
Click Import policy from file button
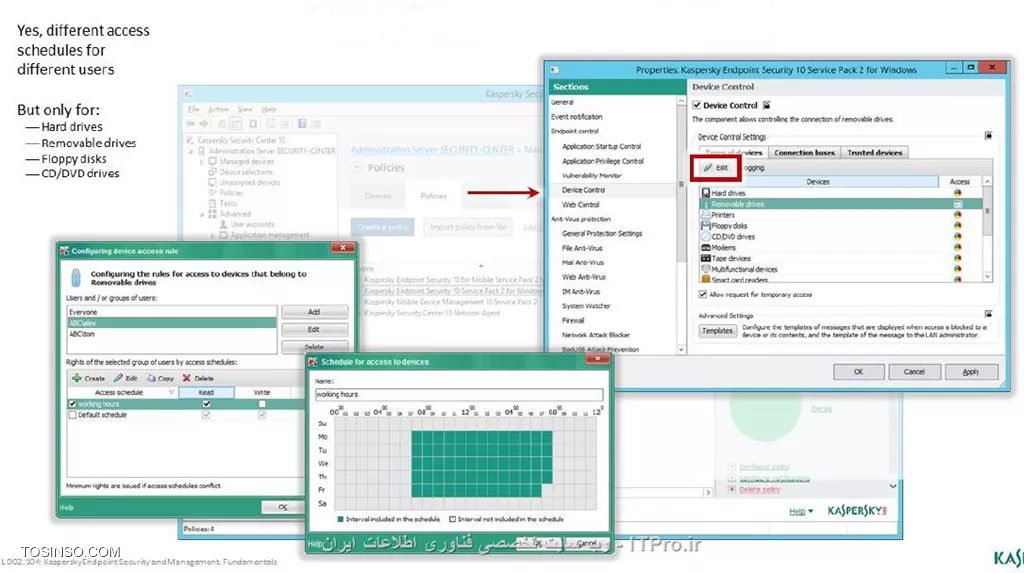468,227
